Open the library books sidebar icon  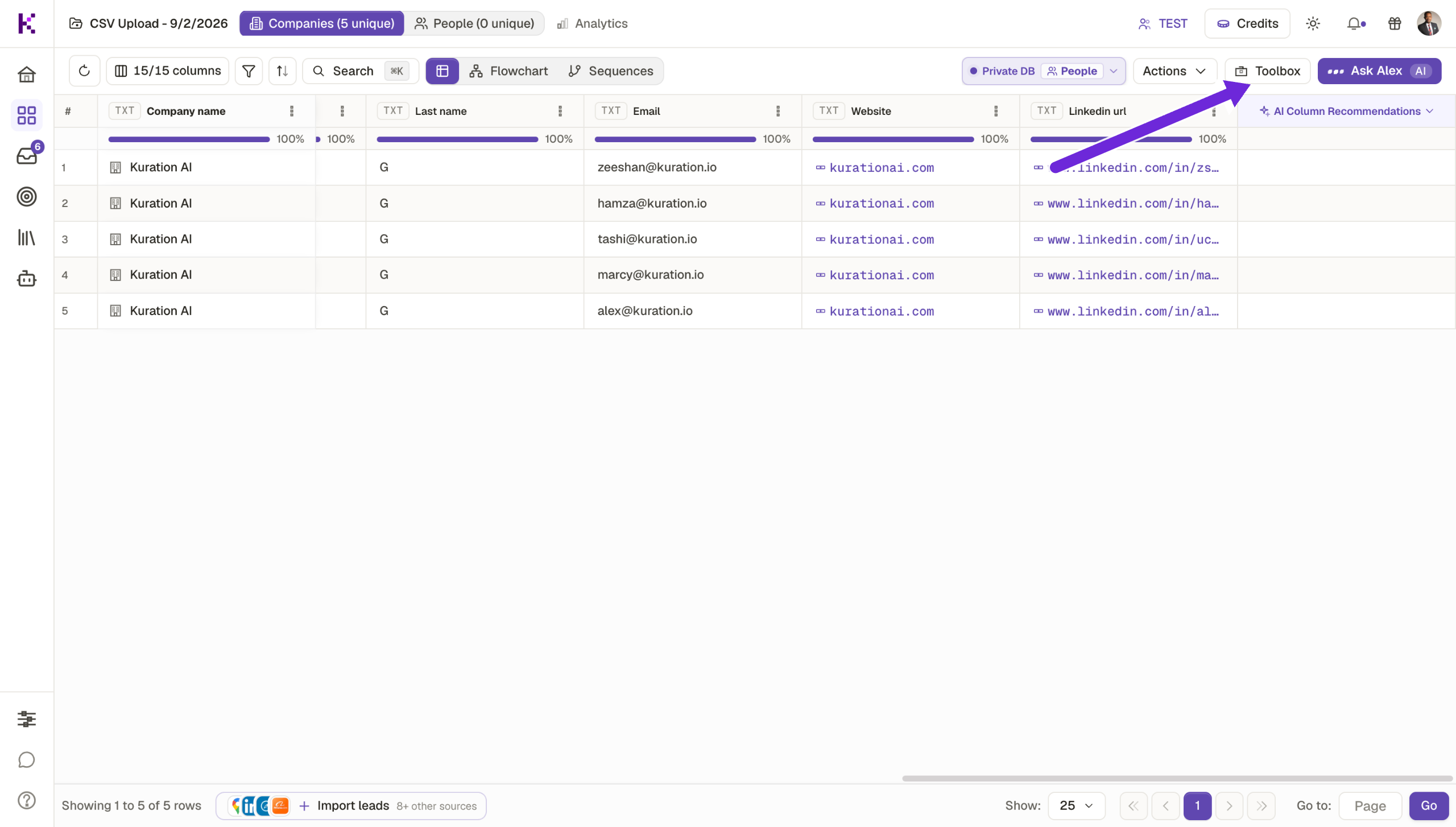27,238
